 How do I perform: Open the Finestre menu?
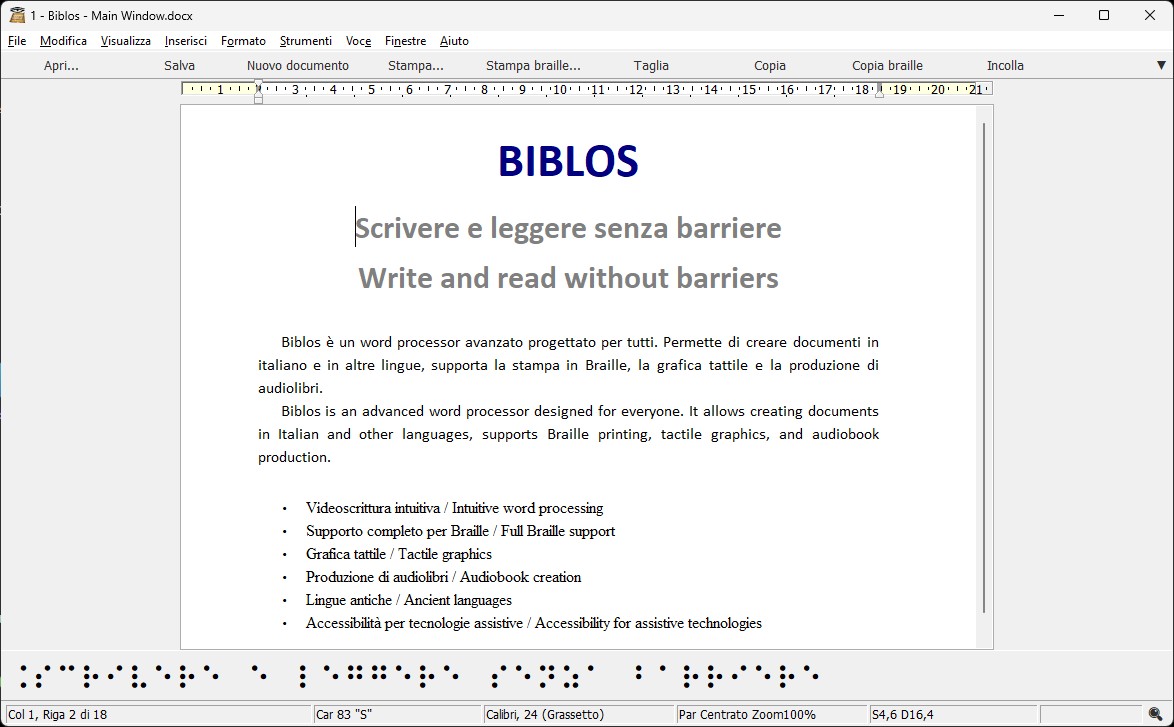point(405,41)
